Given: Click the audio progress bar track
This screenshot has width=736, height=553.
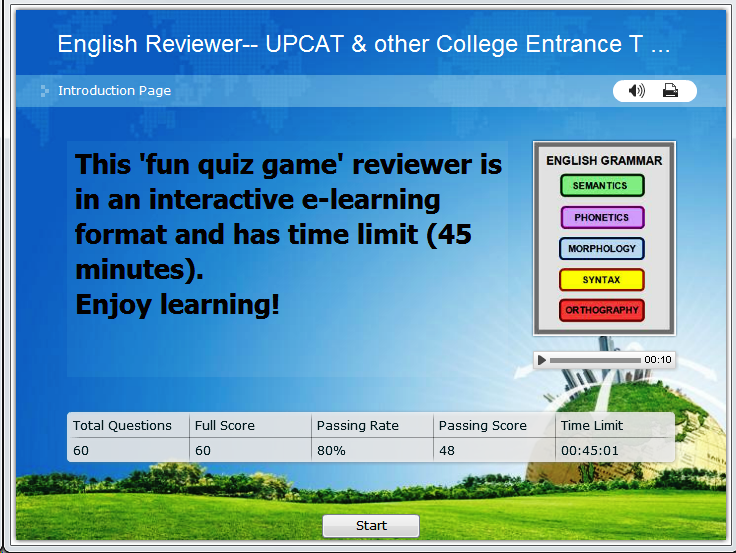Looking at the screenshot, I should pyautogui.click(x=595, y=360).
